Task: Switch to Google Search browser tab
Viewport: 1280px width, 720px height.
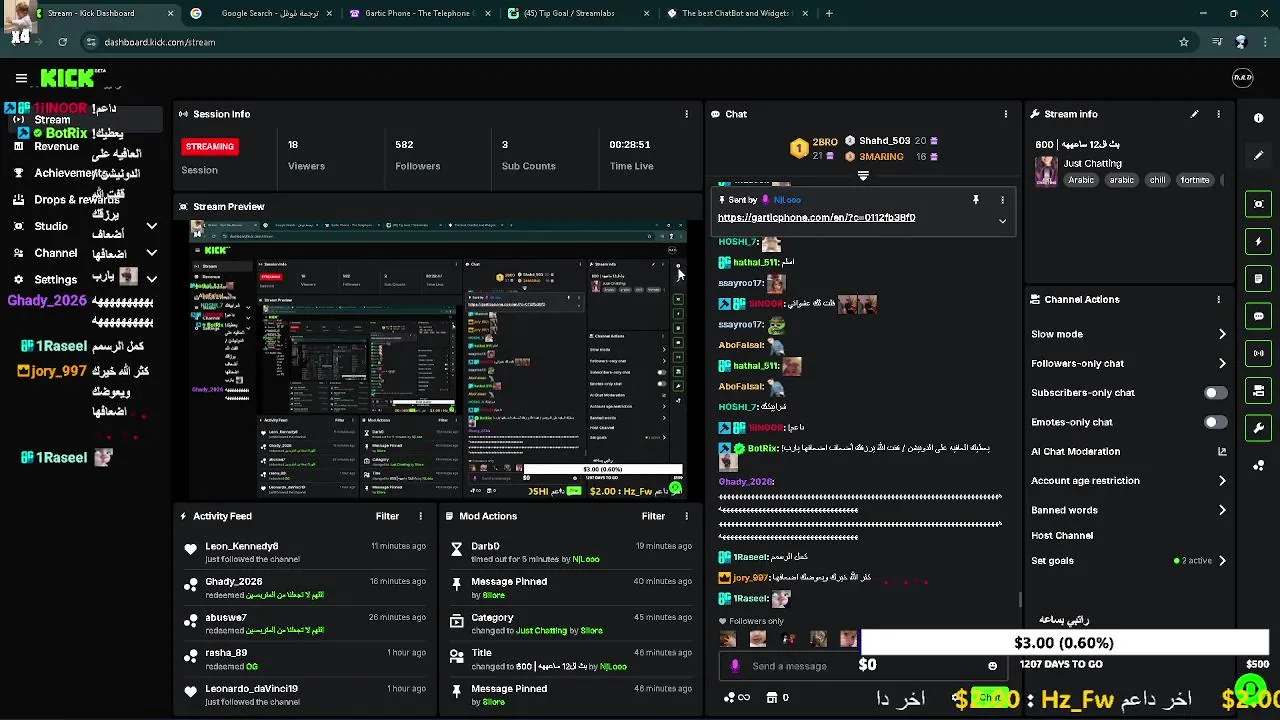Action: tap(260, 13)
